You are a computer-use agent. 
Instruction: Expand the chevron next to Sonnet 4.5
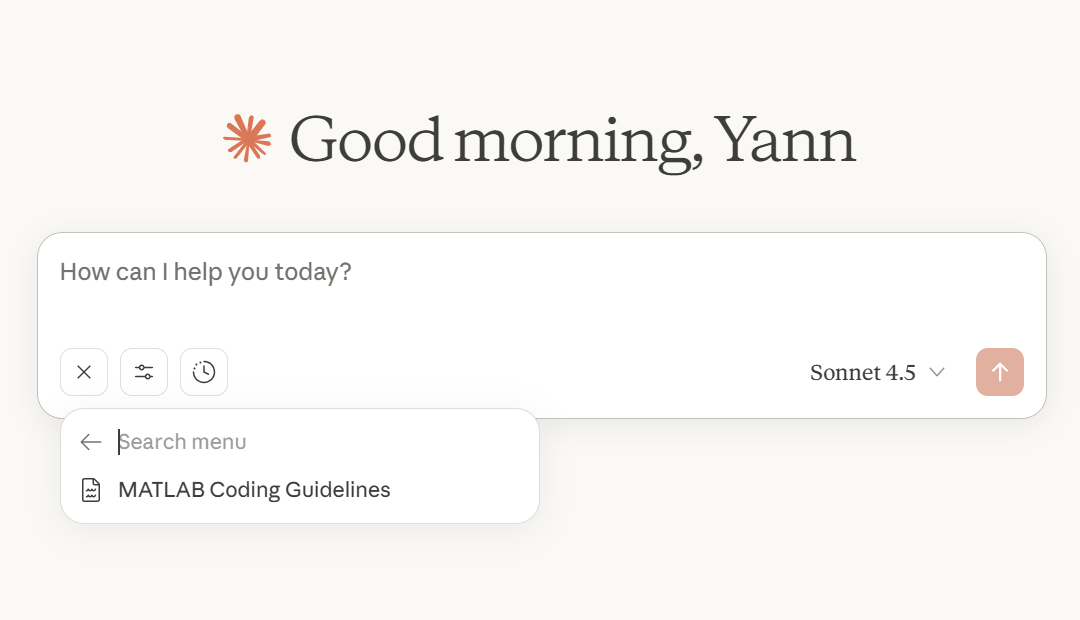click(937, 373)
